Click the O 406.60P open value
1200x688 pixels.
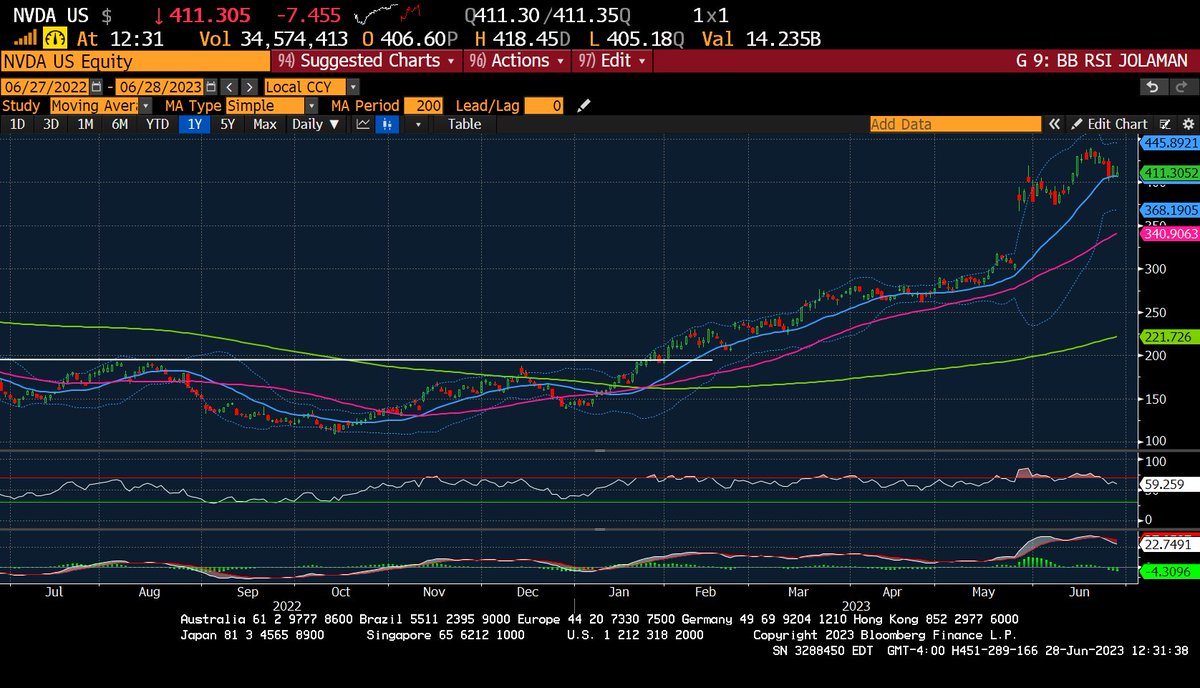point(410,39)
